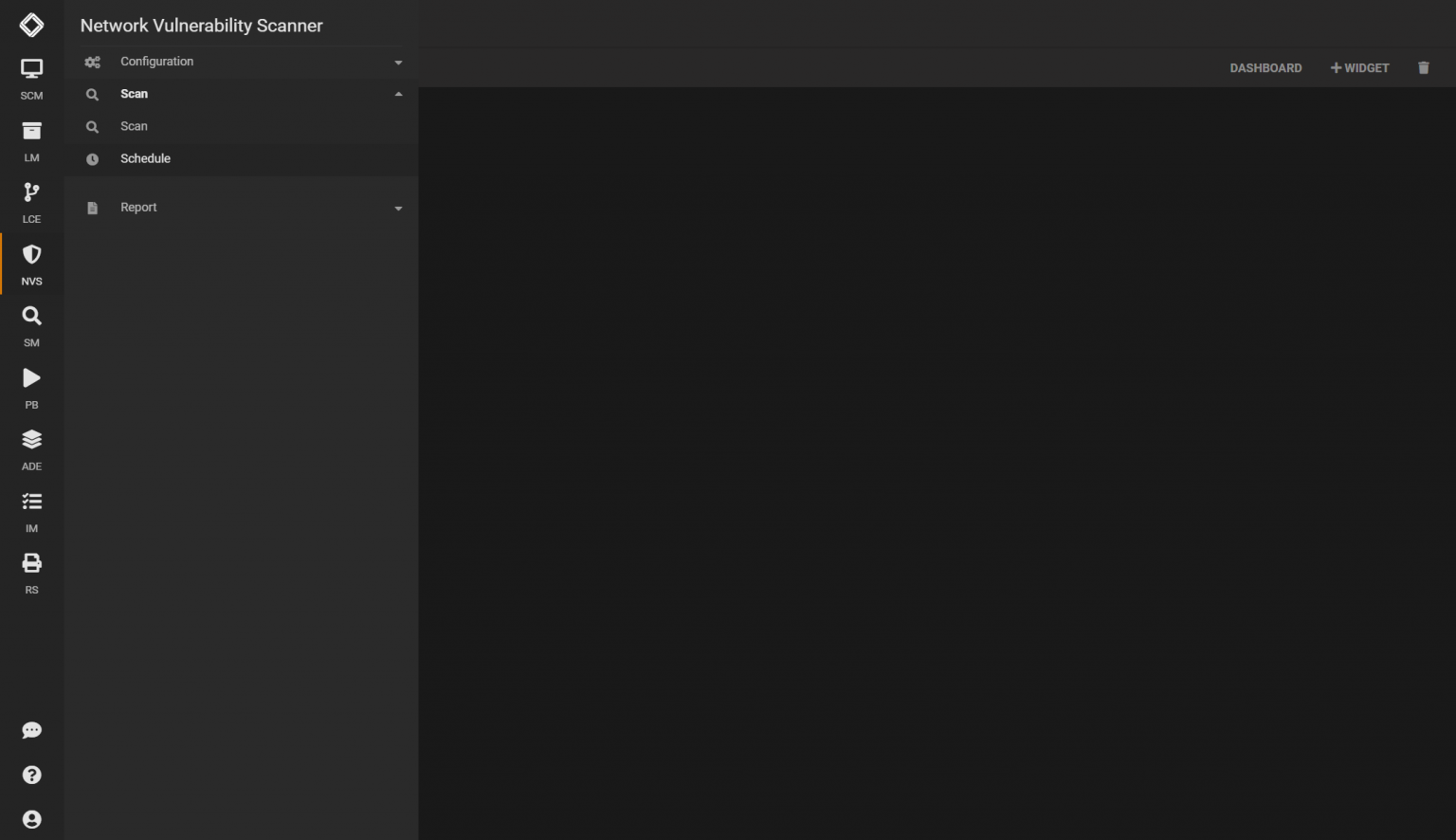
Task: Click the app logo at top left
Action: coord(31,26)
